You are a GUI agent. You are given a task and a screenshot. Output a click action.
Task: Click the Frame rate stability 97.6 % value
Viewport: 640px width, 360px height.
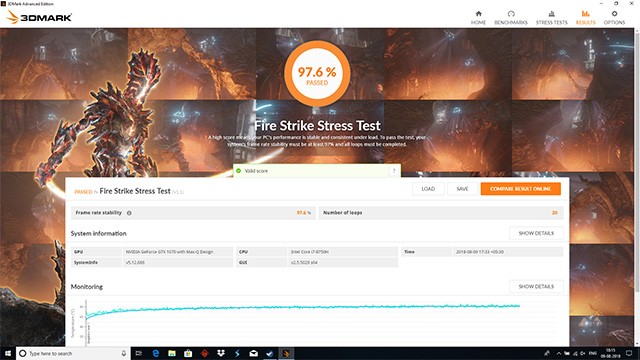303,213
